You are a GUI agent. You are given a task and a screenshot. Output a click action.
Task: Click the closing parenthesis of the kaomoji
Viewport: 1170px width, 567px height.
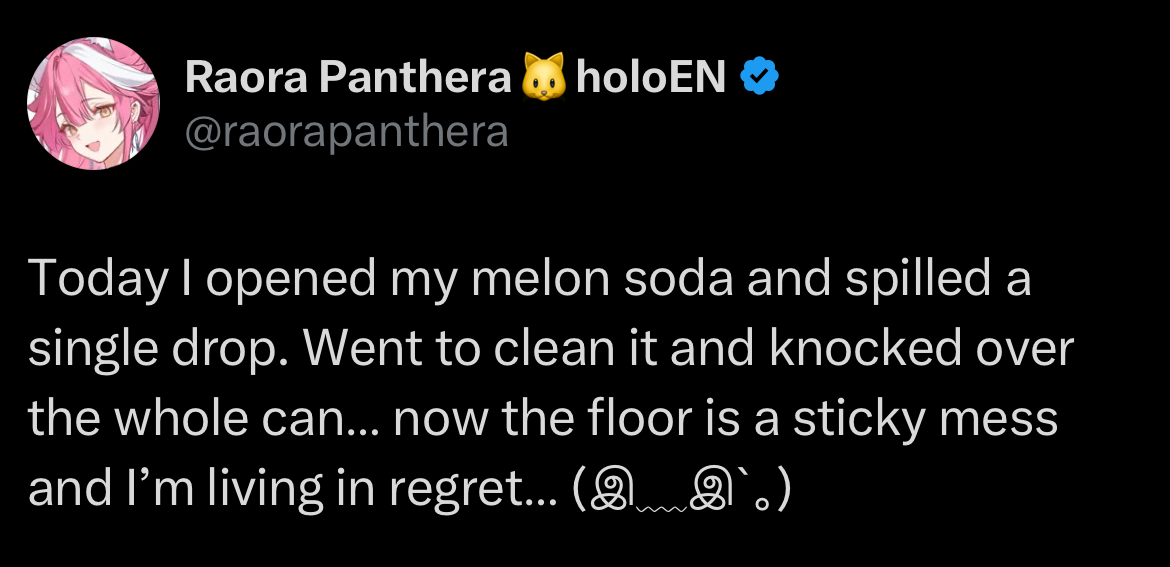pos(782,492)
